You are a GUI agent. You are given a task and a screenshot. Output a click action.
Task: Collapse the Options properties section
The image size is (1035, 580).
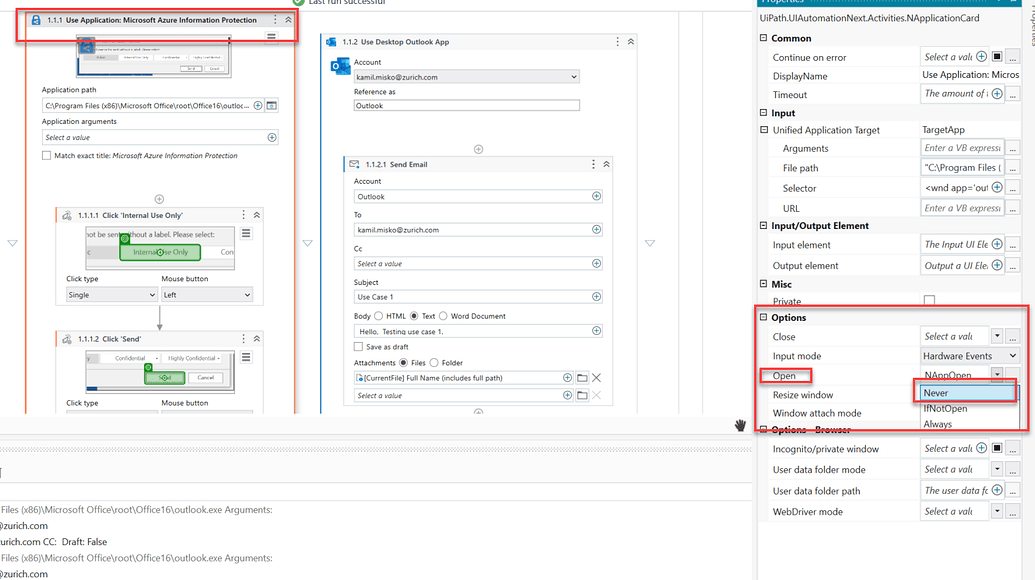tap(764, 317)
